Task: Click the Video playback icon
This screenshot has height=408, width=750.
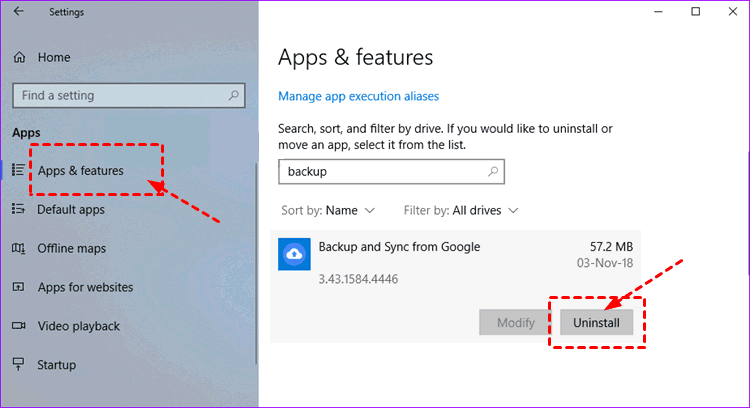Action: click(x=18, y=326)
